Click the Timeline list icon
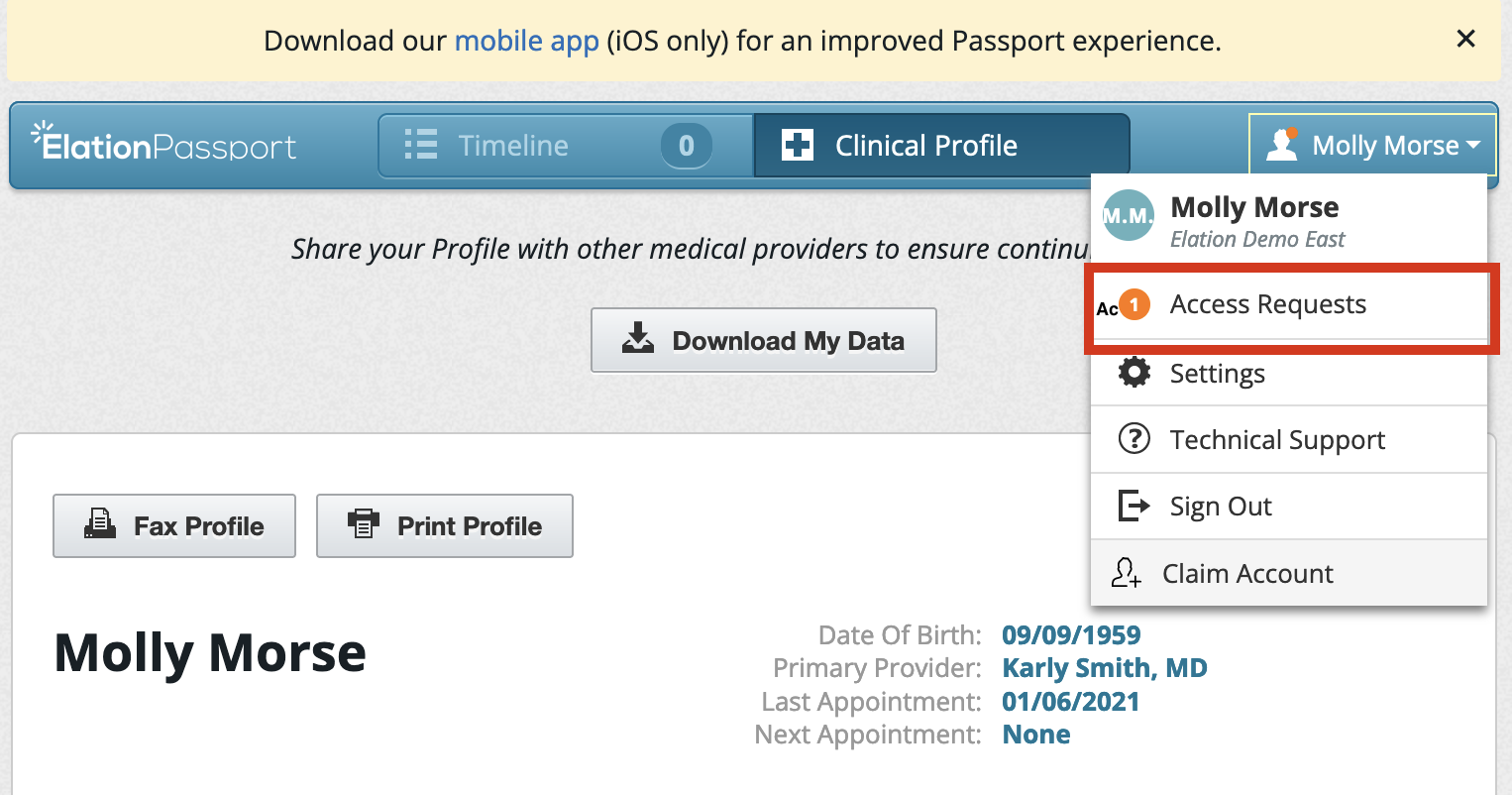The width and height of the screenshot is (1512, 795). (x=420, y=145)
